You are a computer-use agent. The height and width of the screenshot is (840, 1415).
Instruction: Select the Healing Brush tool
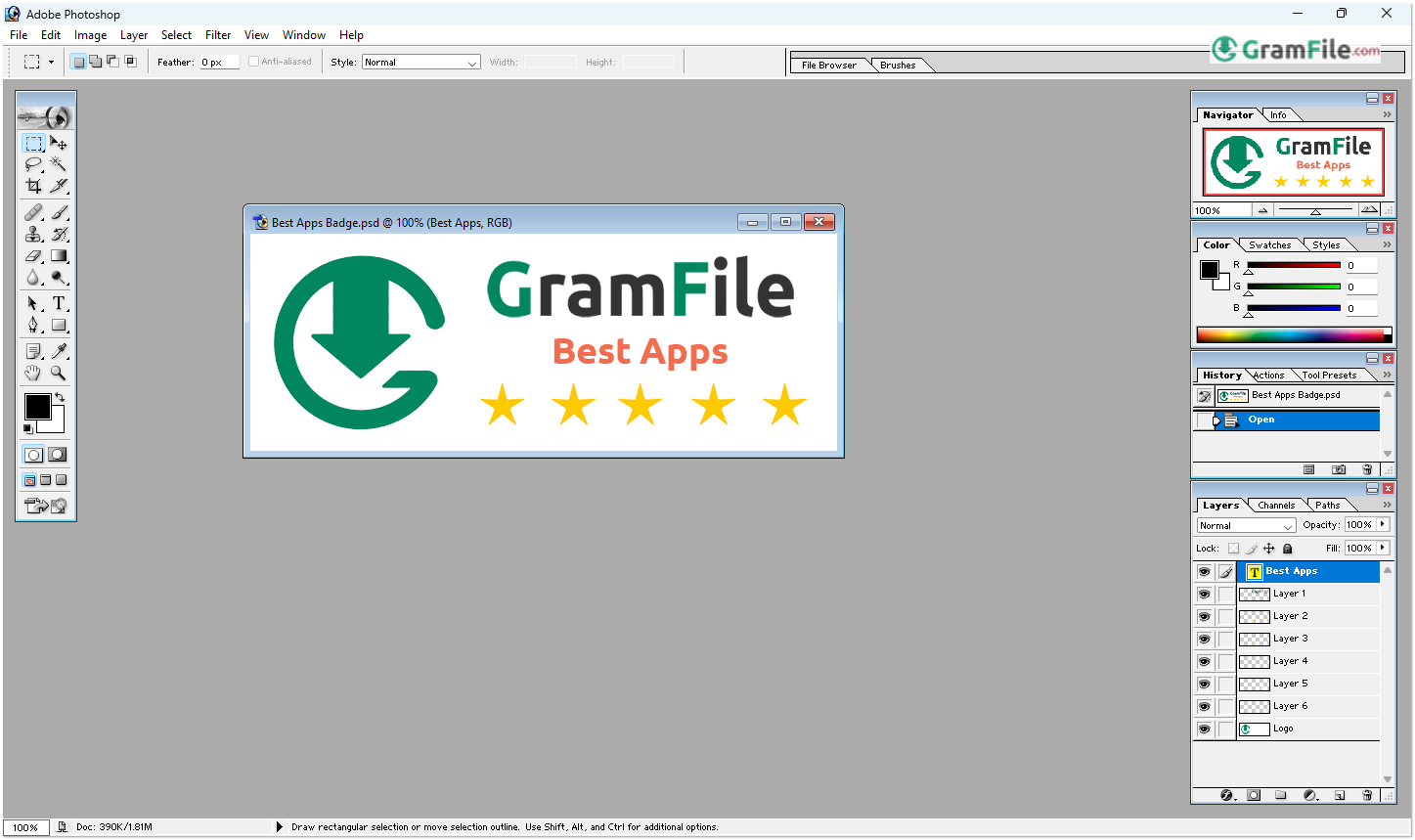point(33,212)
